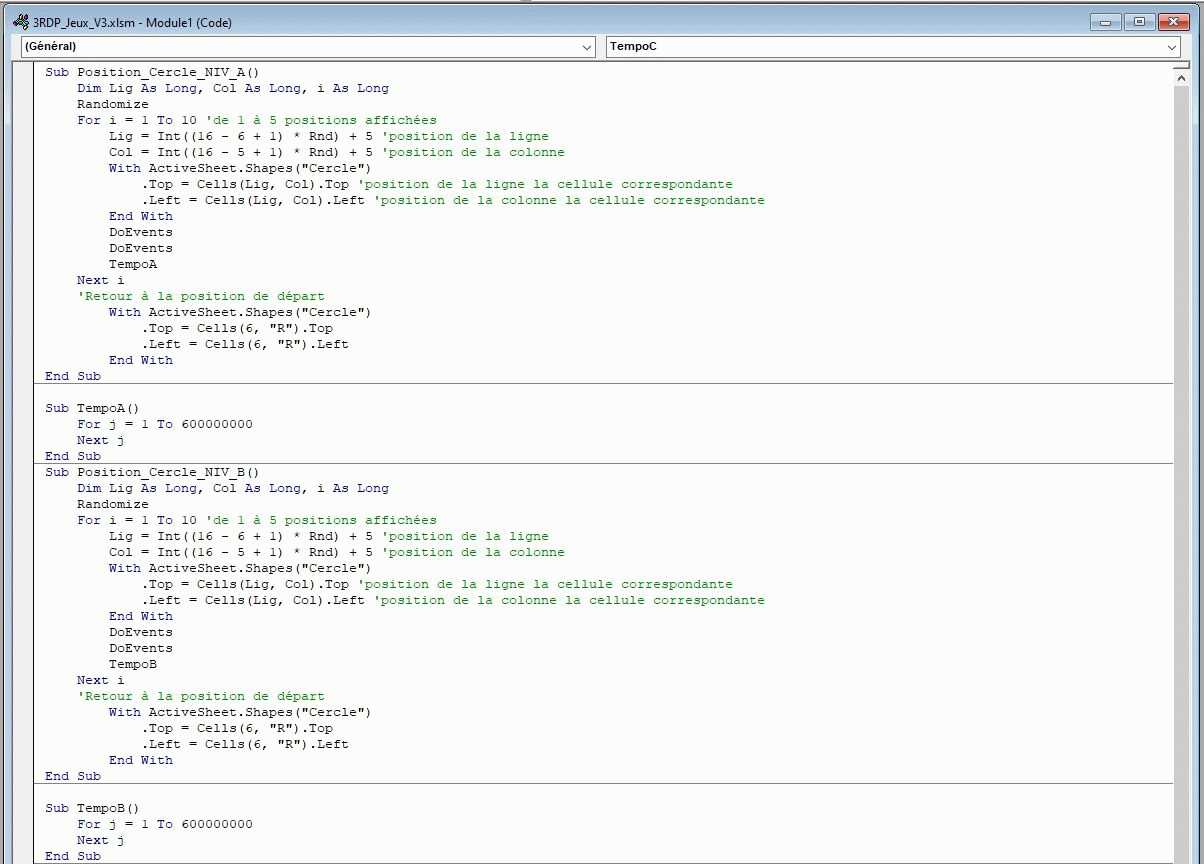Click the 'TempoB' call inside second loop
Screen dimensions: 1204x864
(132, 664)
